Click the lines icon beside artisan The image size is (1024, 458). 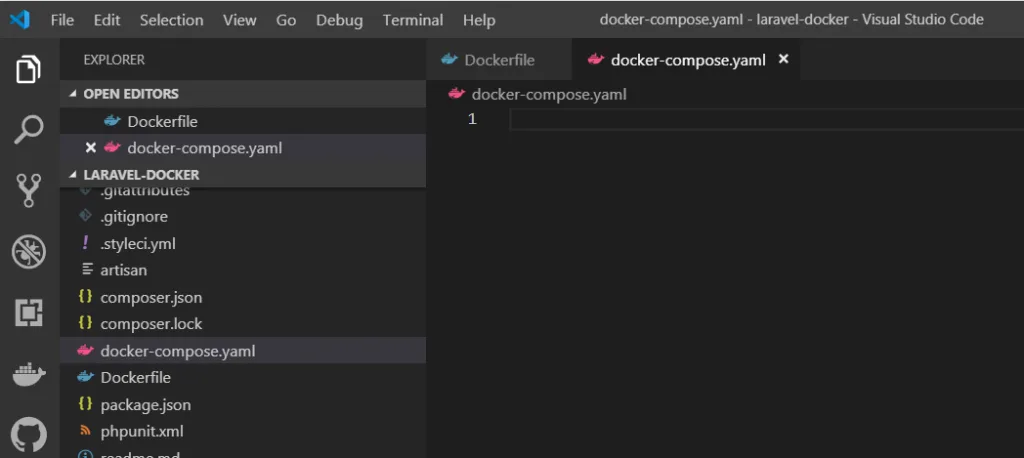click(86, 269)
